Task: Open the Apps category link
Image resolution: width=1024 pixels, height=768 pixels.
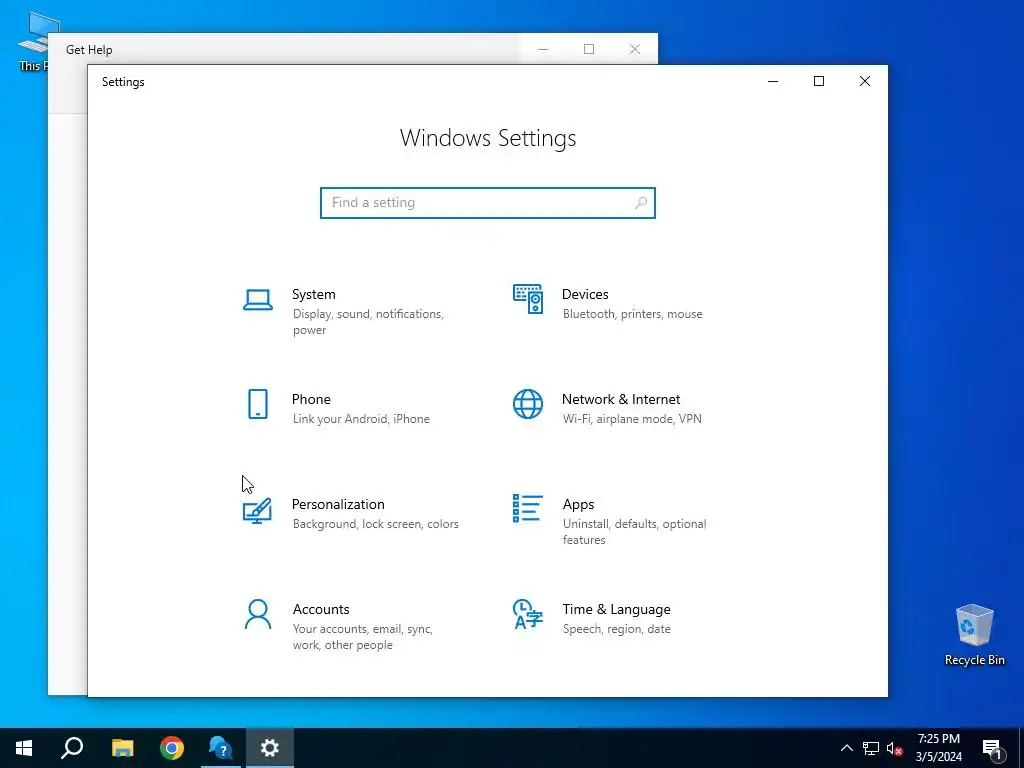Action: [579, 504]
